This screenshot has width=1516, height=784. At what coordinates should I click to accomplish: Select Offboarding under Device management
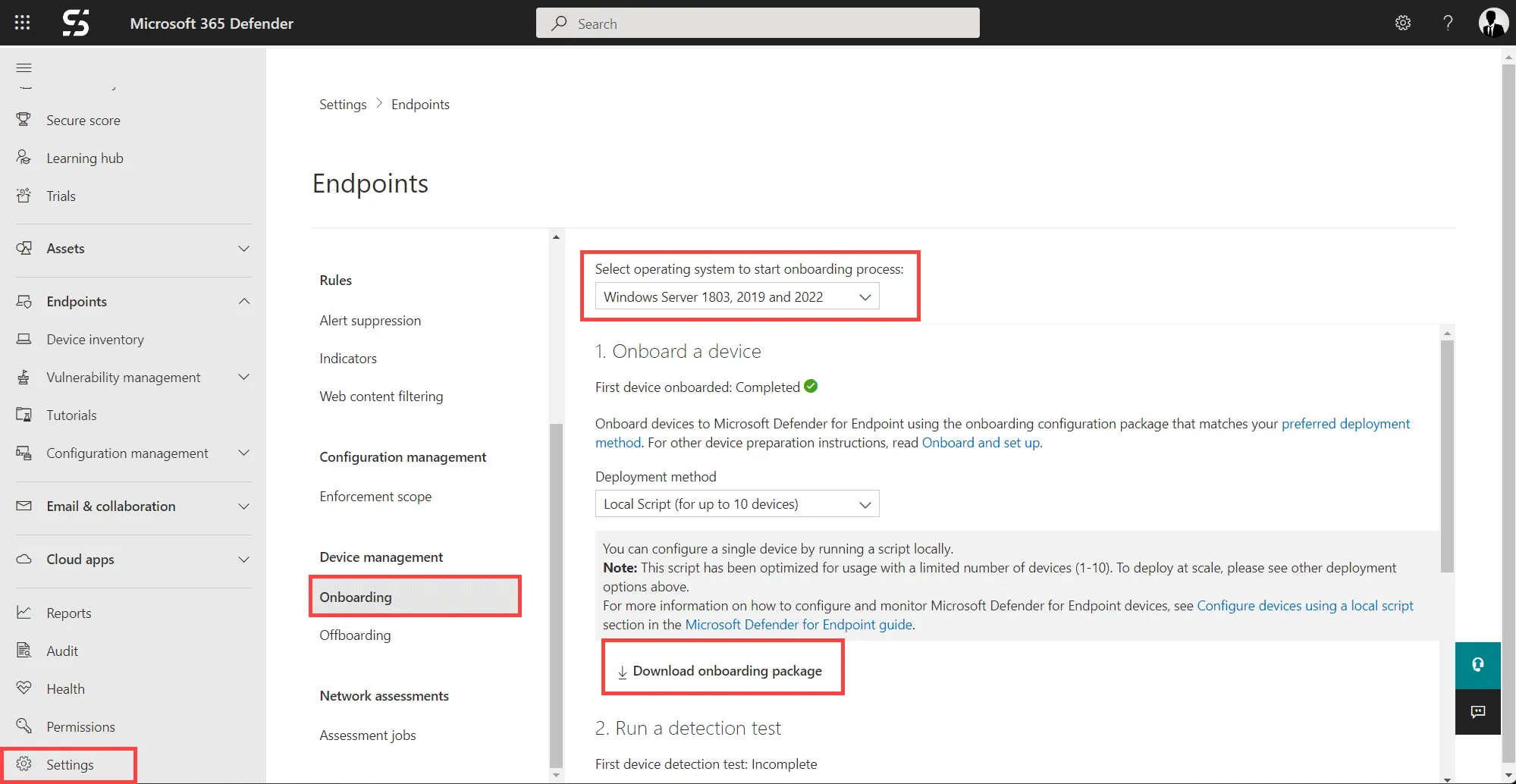(x=355, y=635)
